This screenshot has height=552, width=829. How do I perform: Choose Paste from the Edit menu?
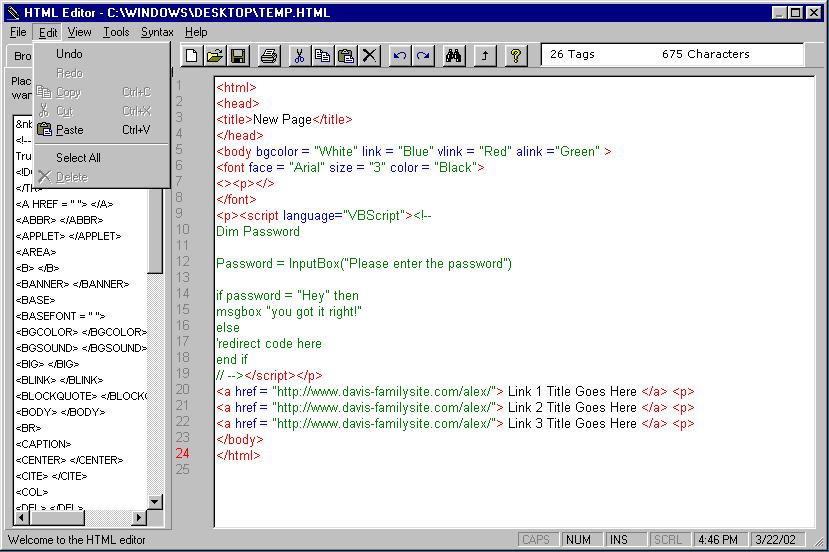click(70, 130)
